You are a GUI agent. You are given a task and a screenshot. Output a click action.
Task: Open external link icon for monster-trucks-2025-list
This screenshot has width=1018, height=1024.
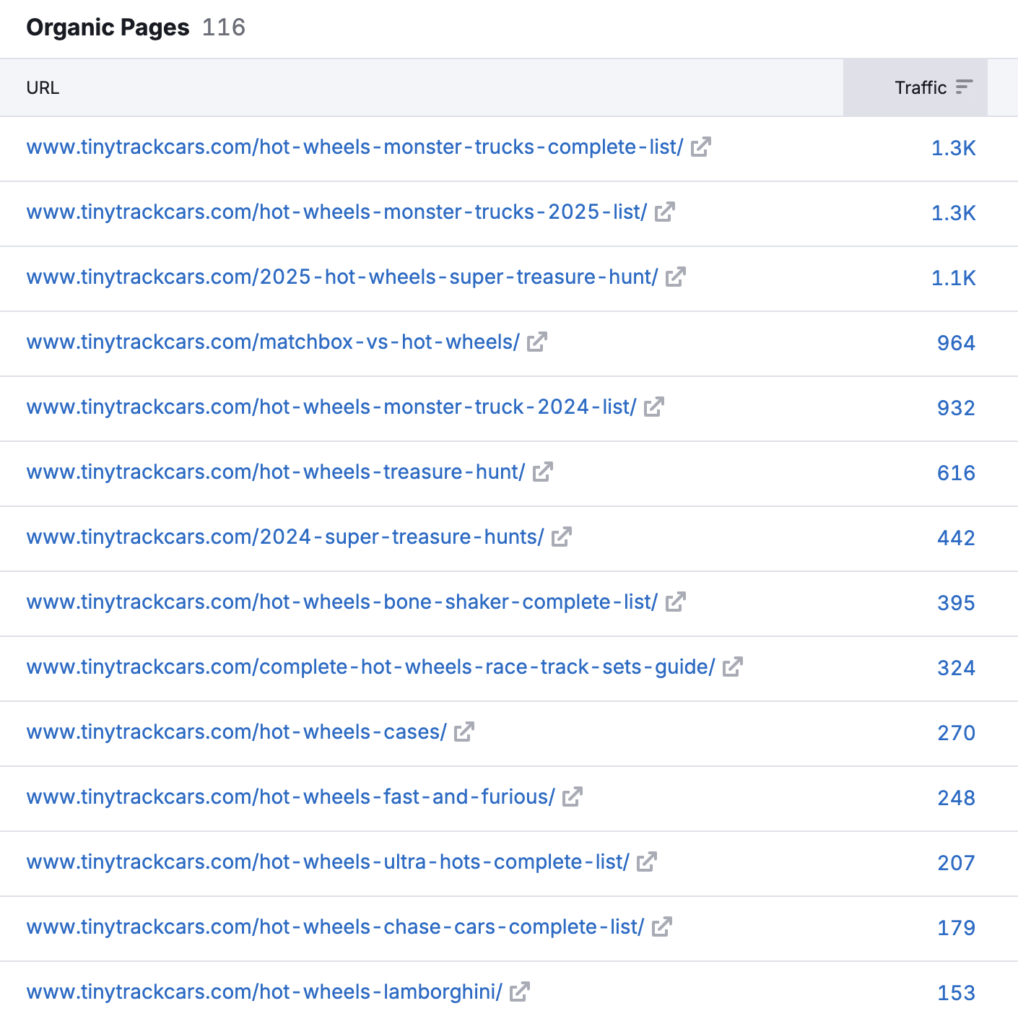(x=665, y=212)
